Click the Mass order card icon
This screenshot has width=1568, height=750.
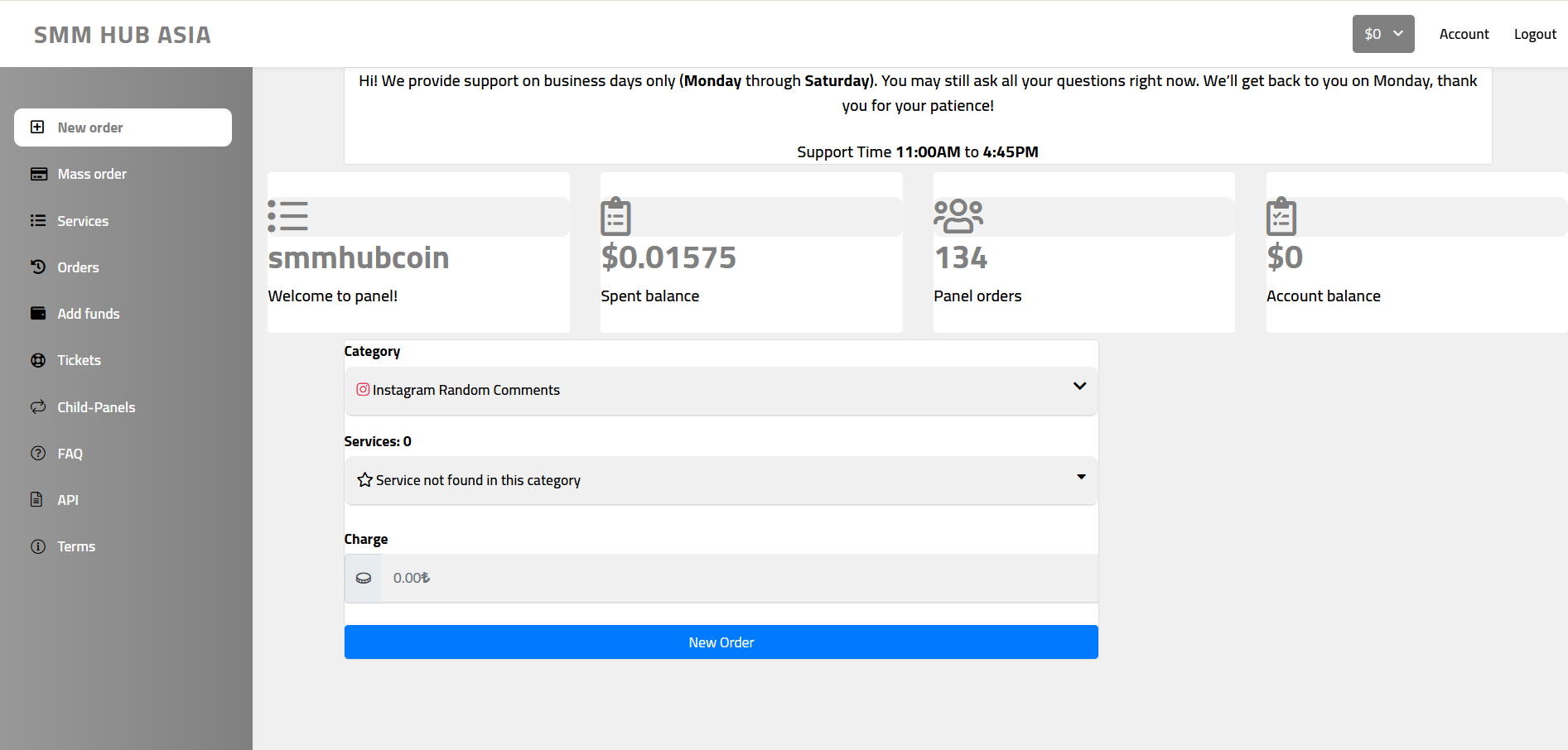point(38,174)
